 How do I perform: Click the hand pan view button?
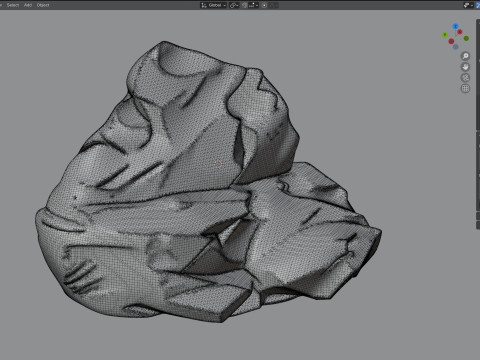[x=465, y=67]
